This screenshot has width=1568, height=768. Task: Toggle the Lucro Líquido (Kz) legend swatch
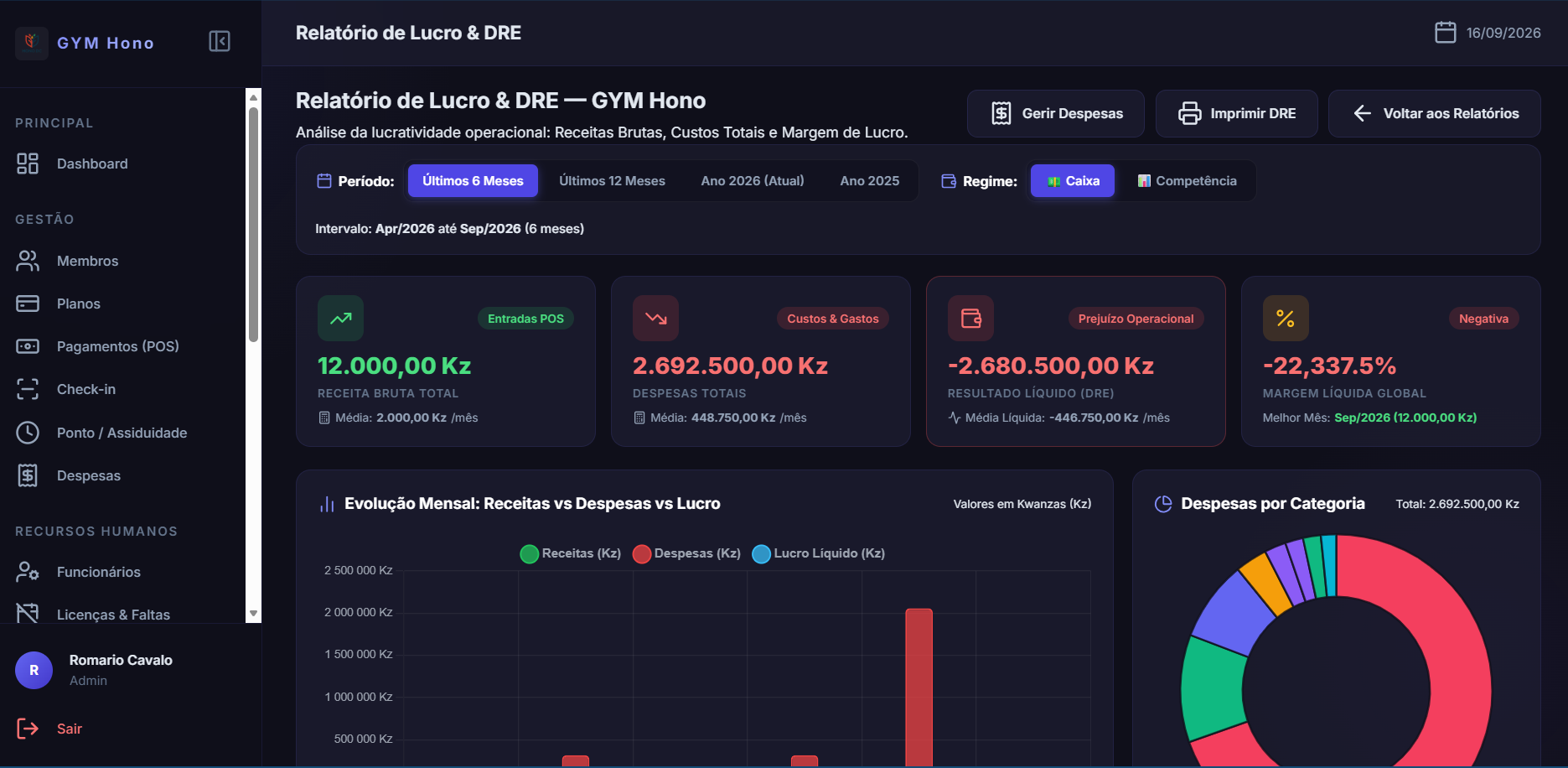tap(762, 554)
